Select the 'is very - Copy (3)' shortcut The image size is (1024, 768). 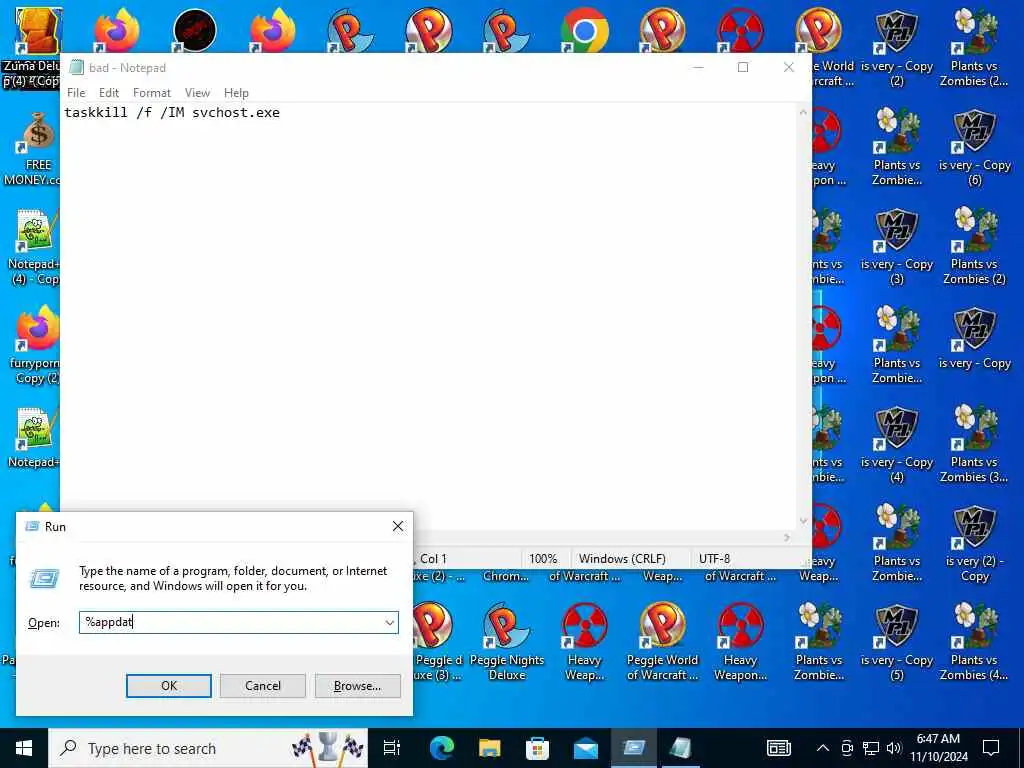897,247
